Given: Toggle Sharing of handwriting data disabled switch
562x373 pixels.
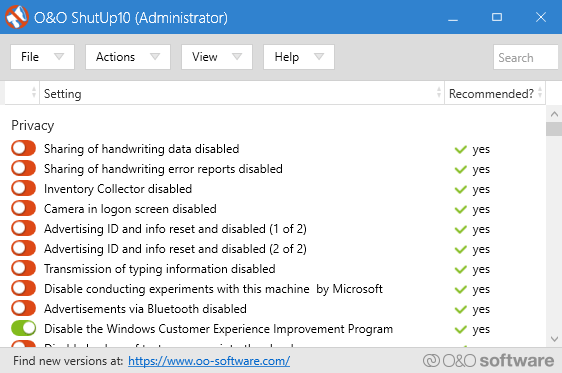Looking at the screenshot, I should point(24,148).
